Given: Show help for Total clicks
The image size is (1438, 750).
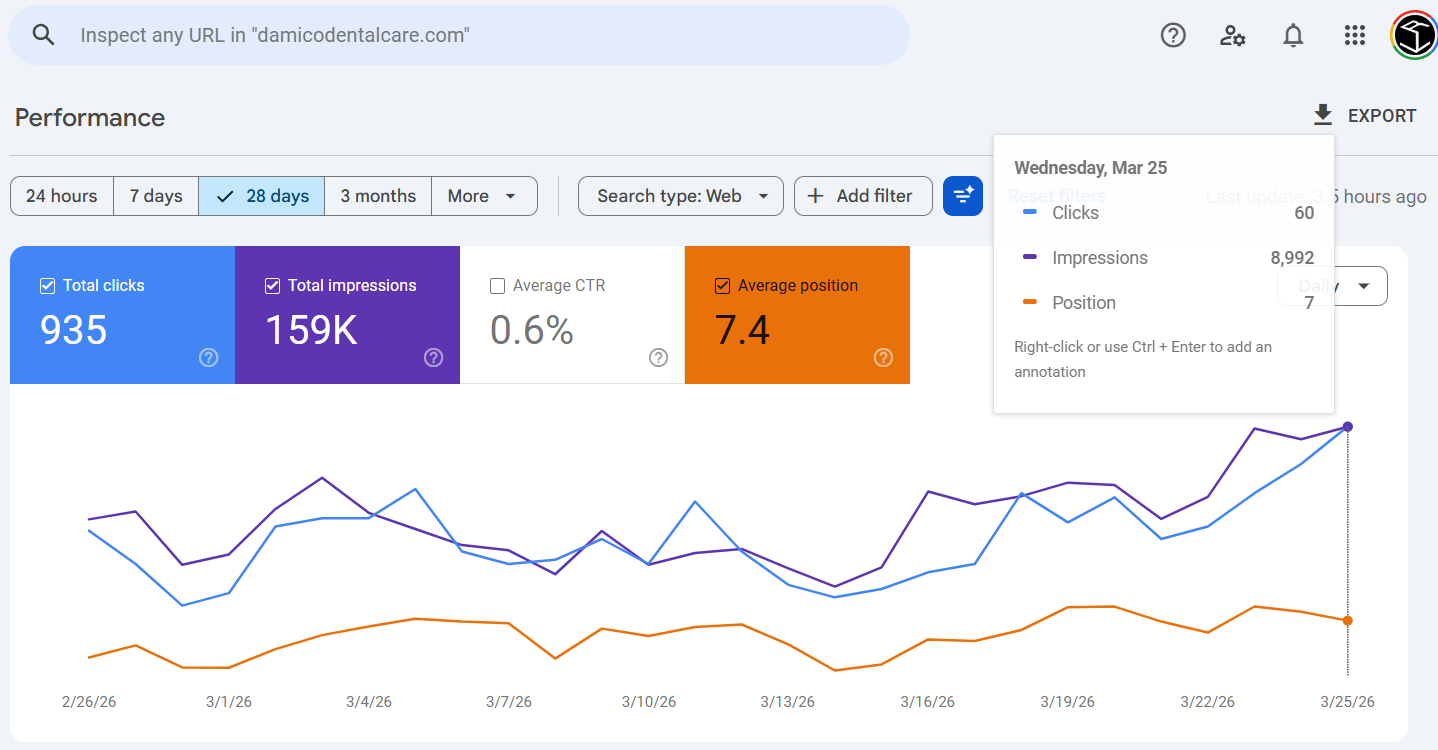Looking at the screenshot, I should 209,357.
